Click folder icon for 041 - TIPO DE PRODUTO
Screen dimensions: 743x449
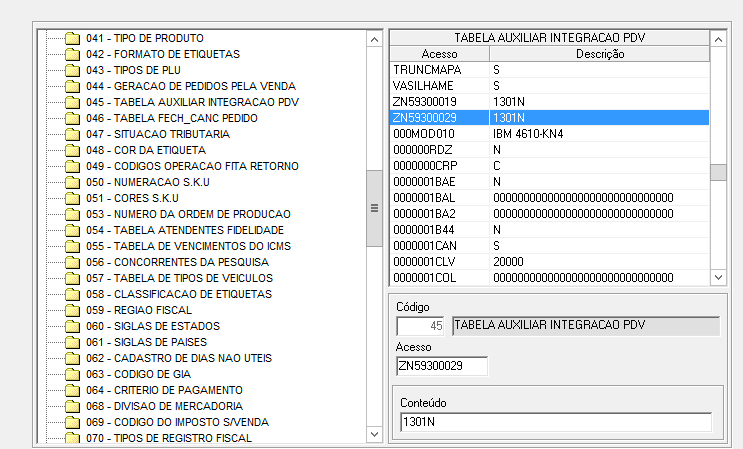[x=72, y=38]
